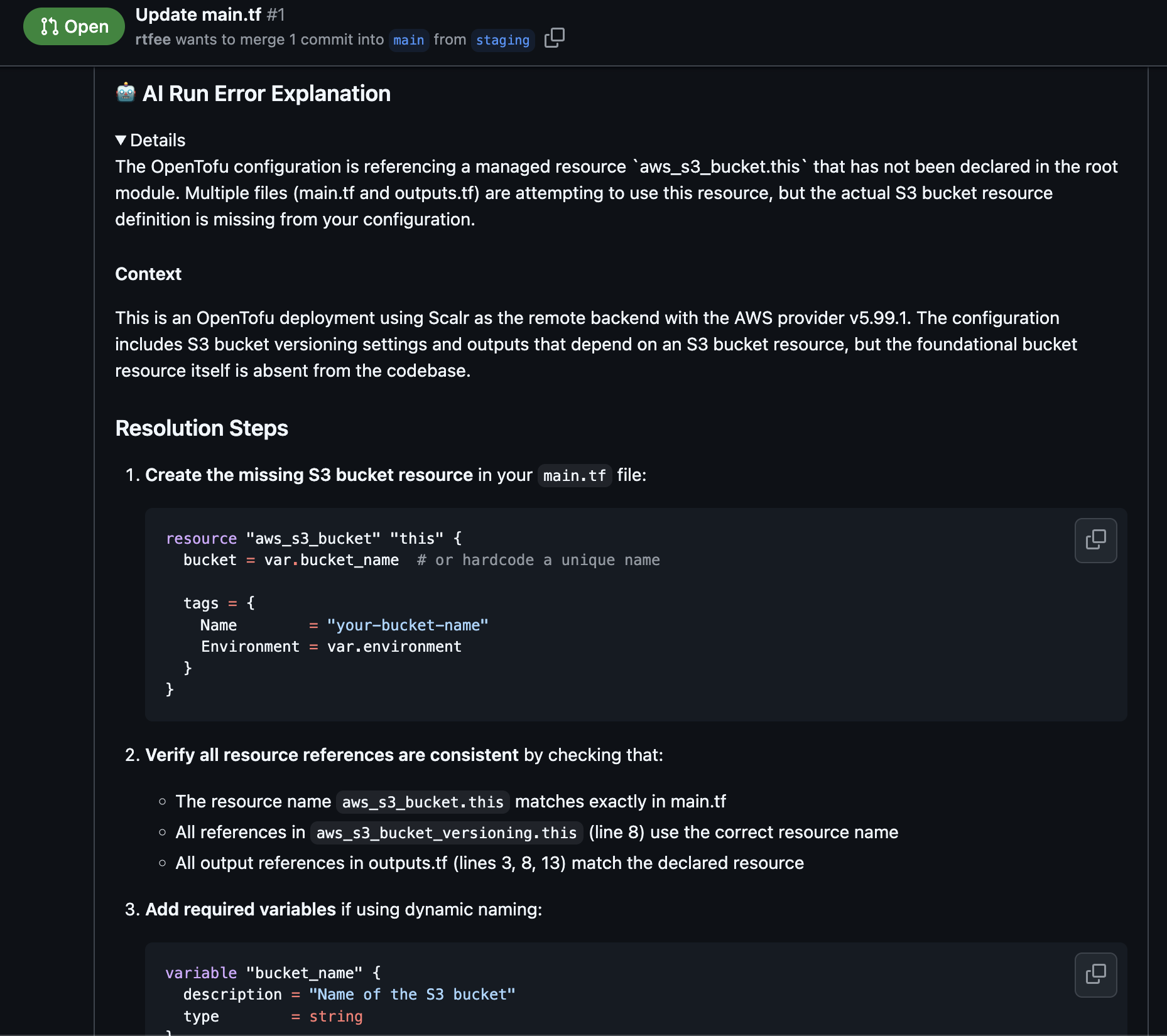The width and height of the screenshot is (1167, 1036).
Task: Copy the staging branch name icon
Action: pyautogui.click(x=554, y=38)
